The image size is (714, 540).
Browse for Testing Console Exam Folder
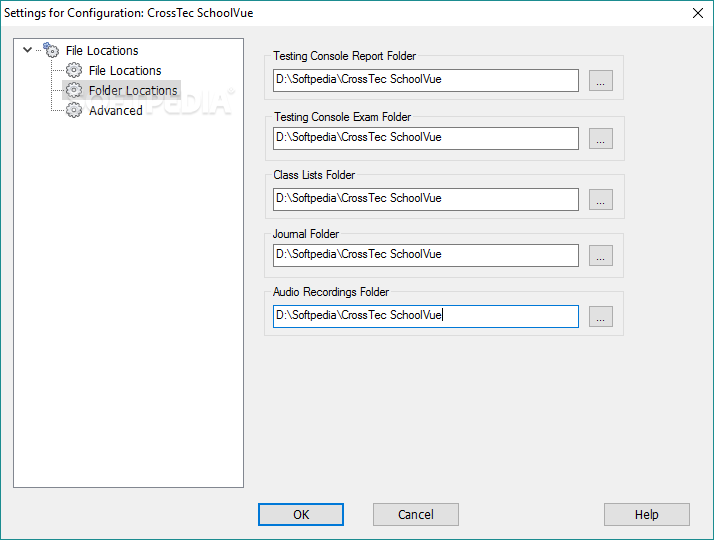pyautogui.click(x=601, y=138)
